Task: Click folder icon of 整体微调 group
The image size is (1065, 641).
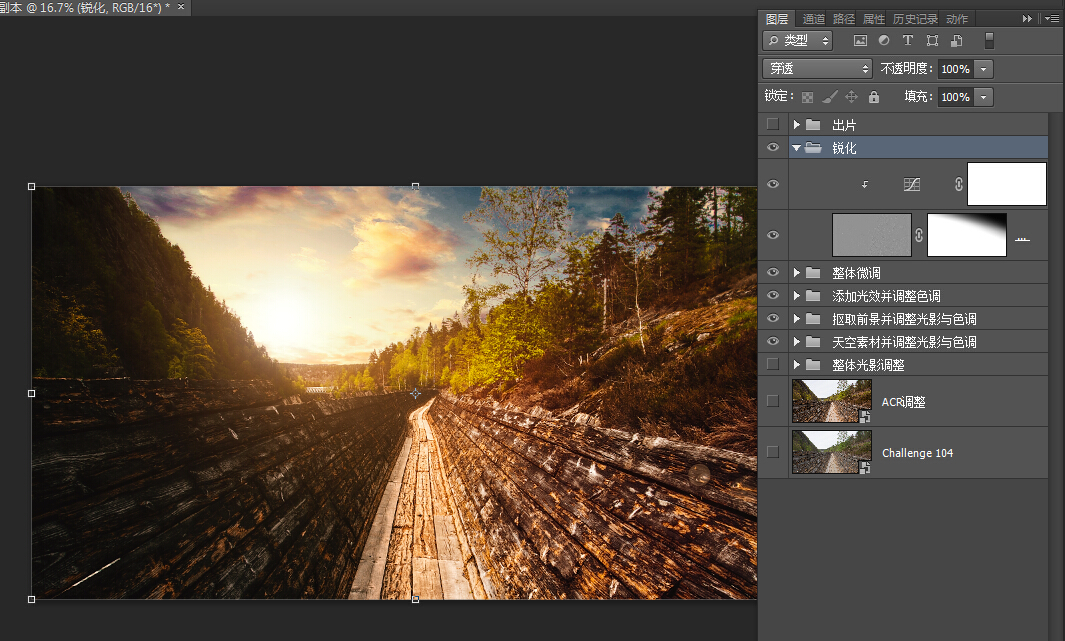Action: point(813,273)
